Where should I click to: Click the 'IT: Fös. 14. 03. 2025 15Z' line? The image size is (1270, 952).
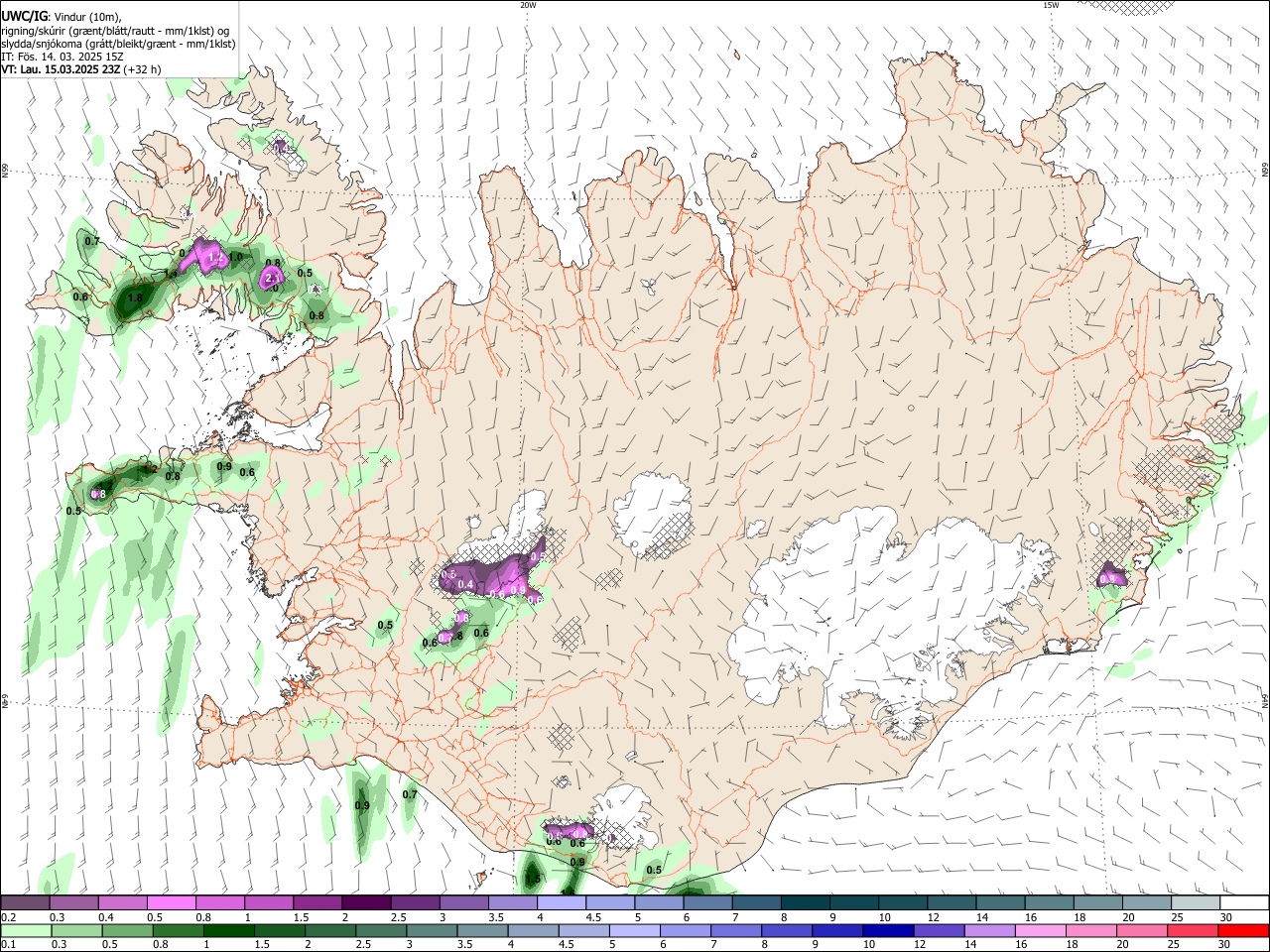point(63,57)
